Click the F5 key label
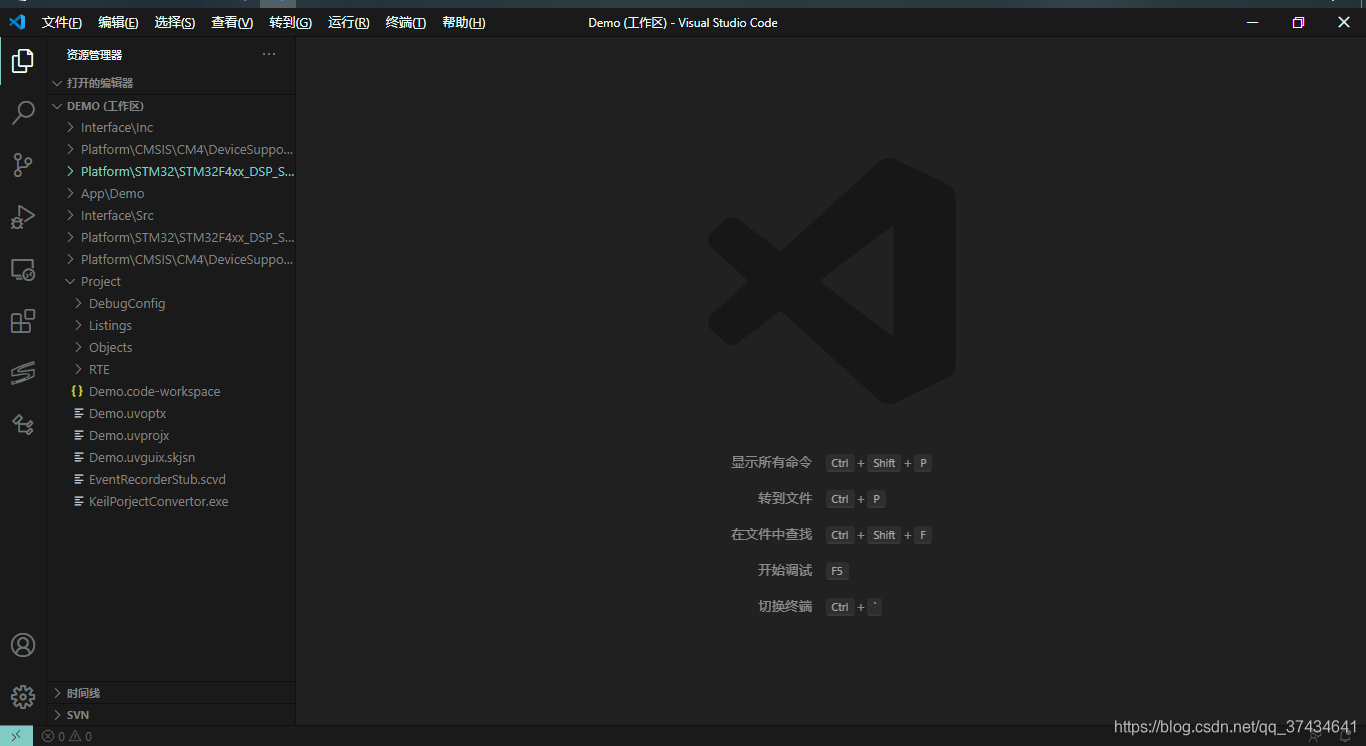1366x746 pixels. click(x=837, y=571)
